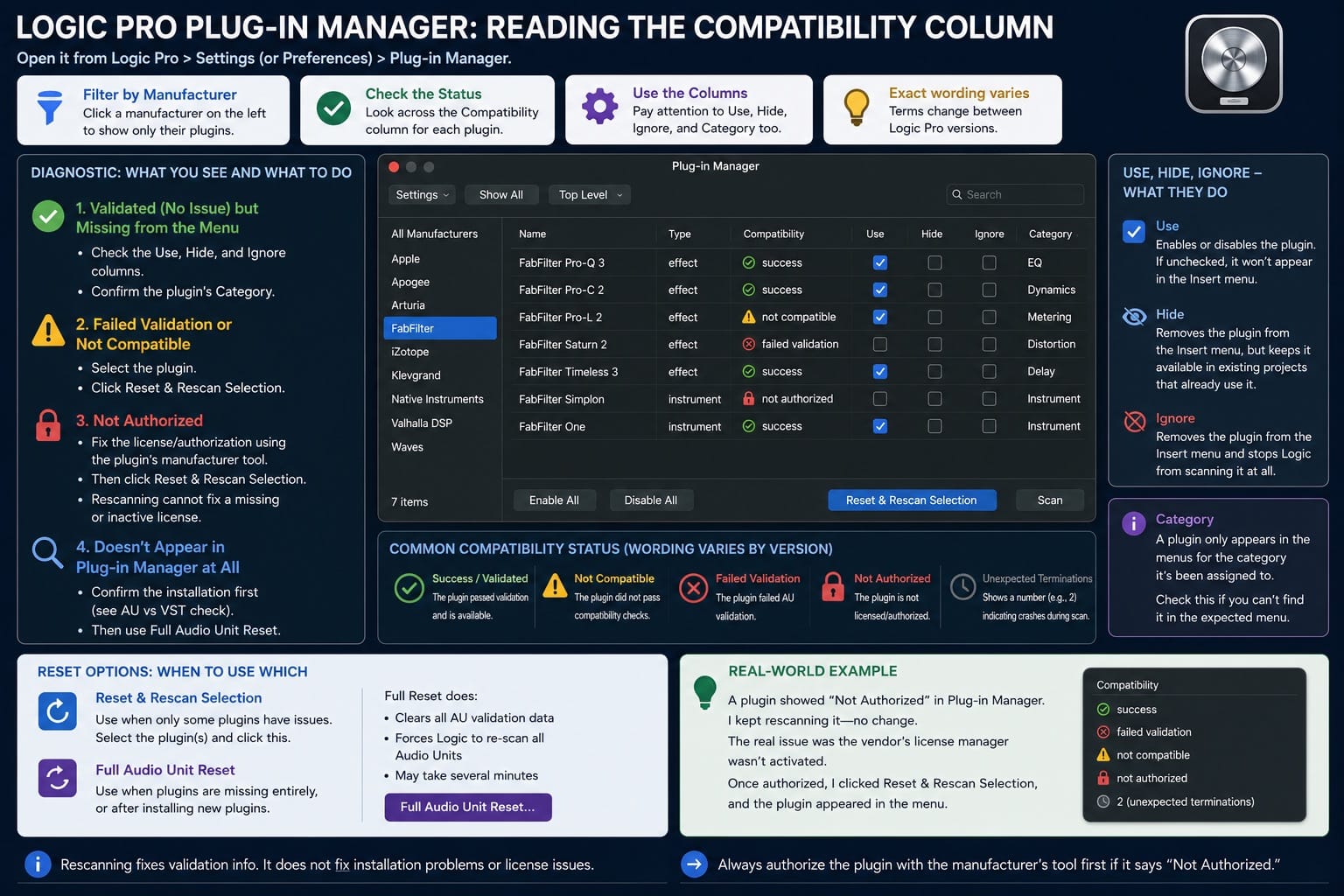The height and width of the screenshot is (896, 1344).
Task: Click the Not Compatible legend warning triangle
Action: [x=555, y=586]
